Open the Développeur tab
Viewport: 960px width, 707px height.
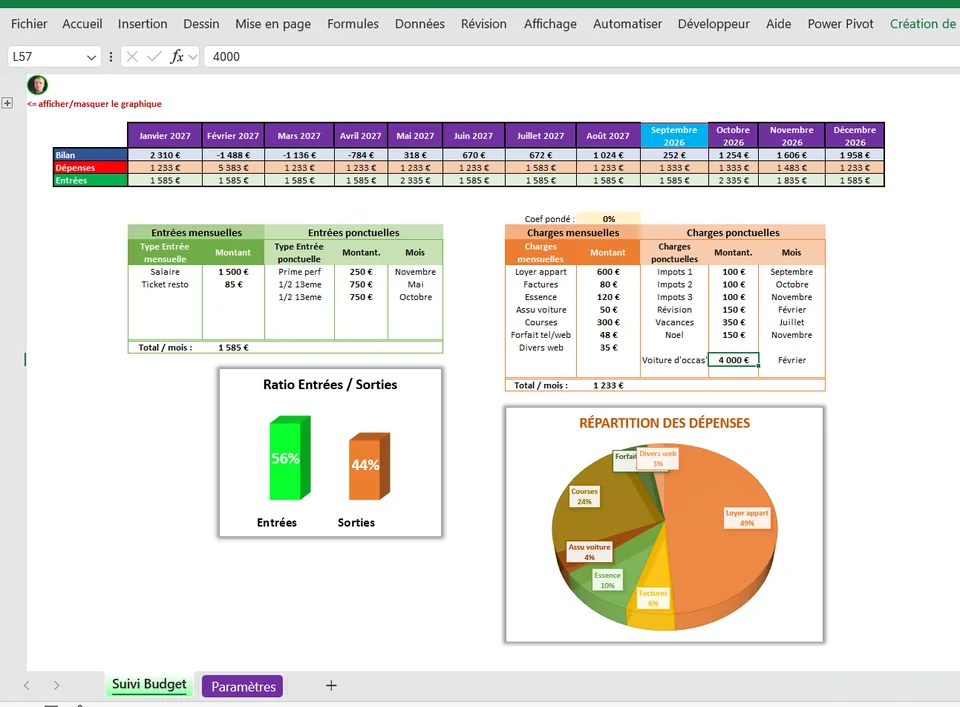point(714,24)
